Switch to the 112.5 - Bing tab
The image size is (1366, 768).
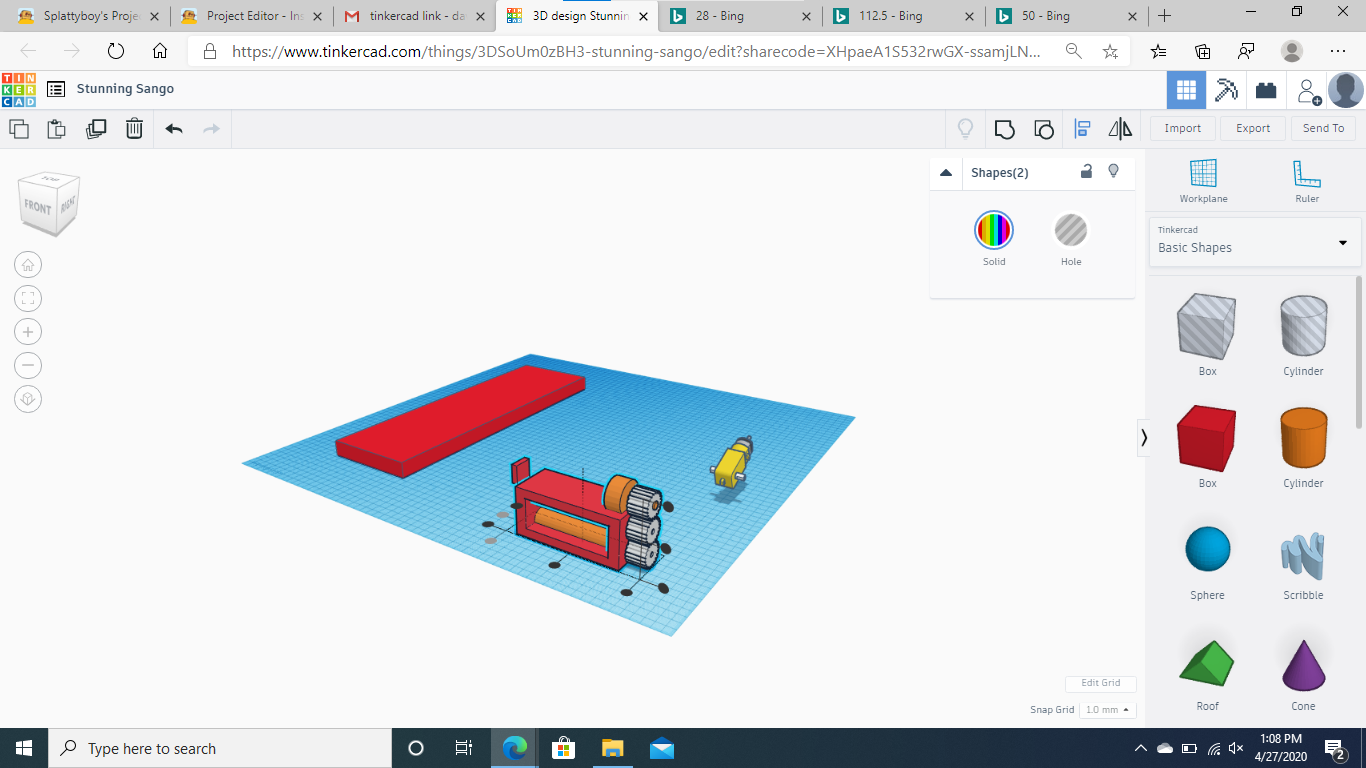901,16
